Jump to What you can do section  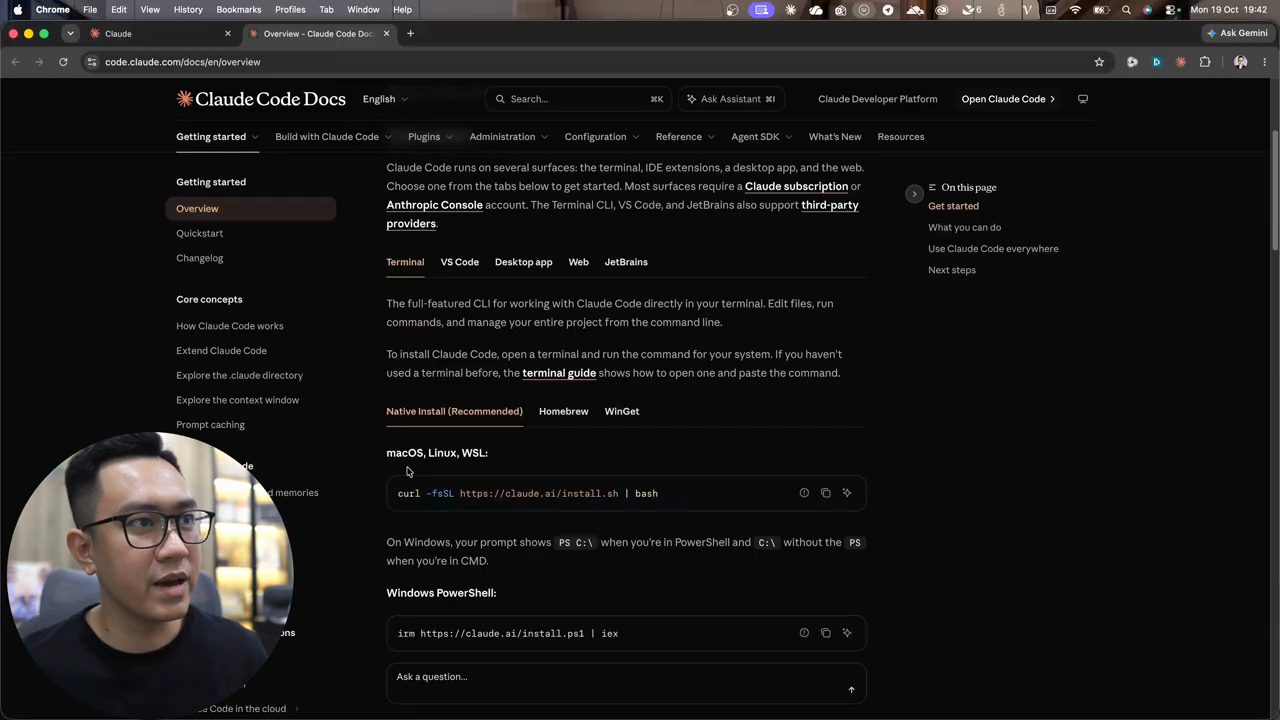pyautogui.click(x=964, y=227)
